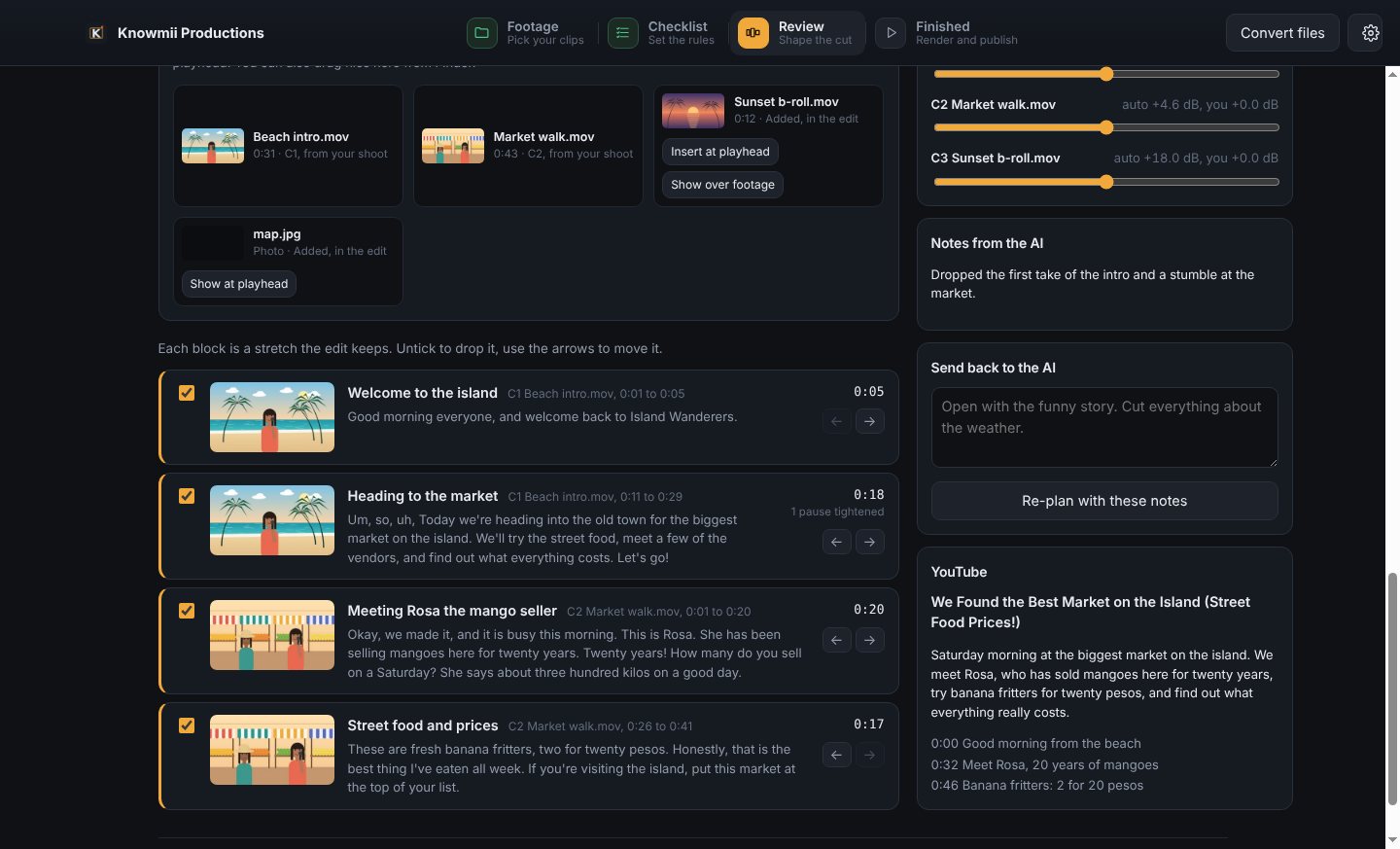The image size is (1400, 849).
Task: Open the settings gear icon
Action: (x=1370, y=33)
